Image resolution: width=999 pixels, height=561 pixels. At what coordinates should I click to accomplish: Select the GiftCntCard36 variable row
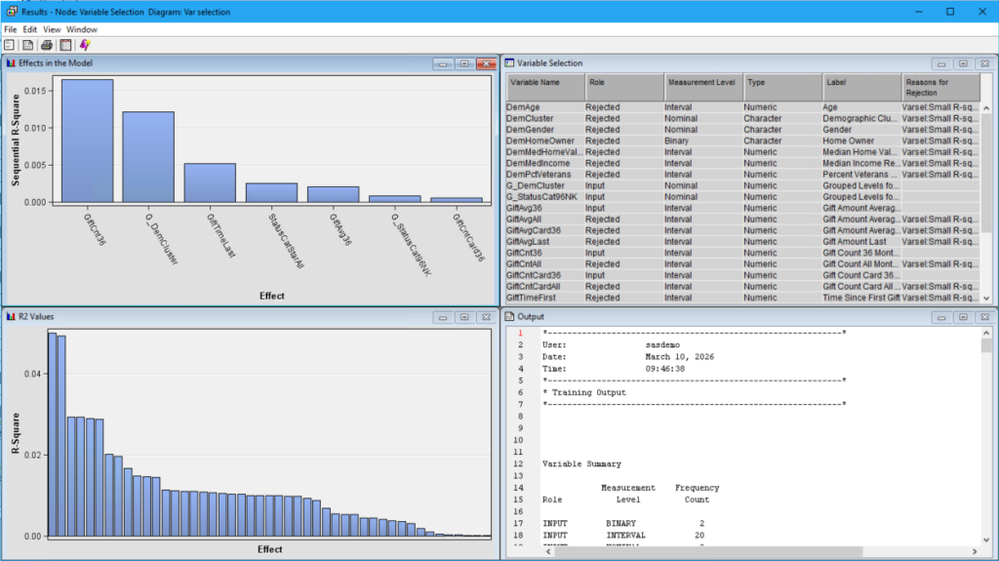pos(743,275)
